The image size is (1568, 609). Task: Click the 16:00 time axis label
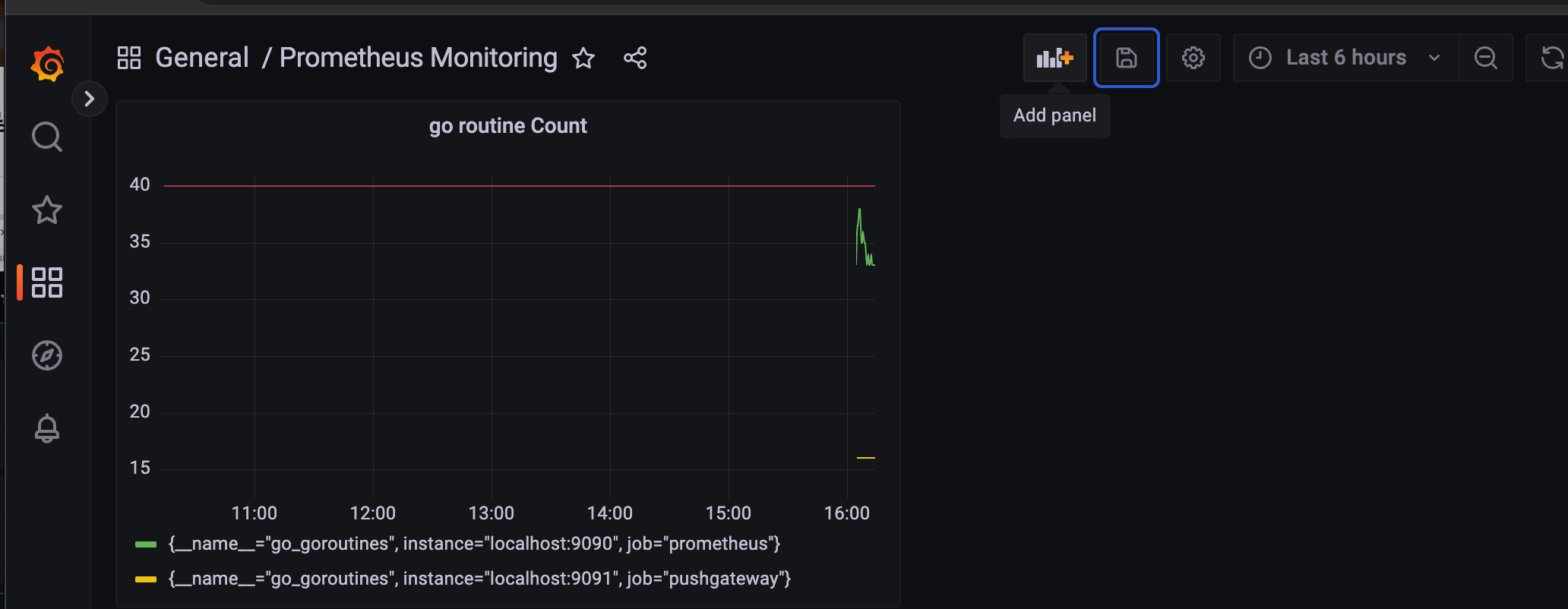tap(846, 513)
